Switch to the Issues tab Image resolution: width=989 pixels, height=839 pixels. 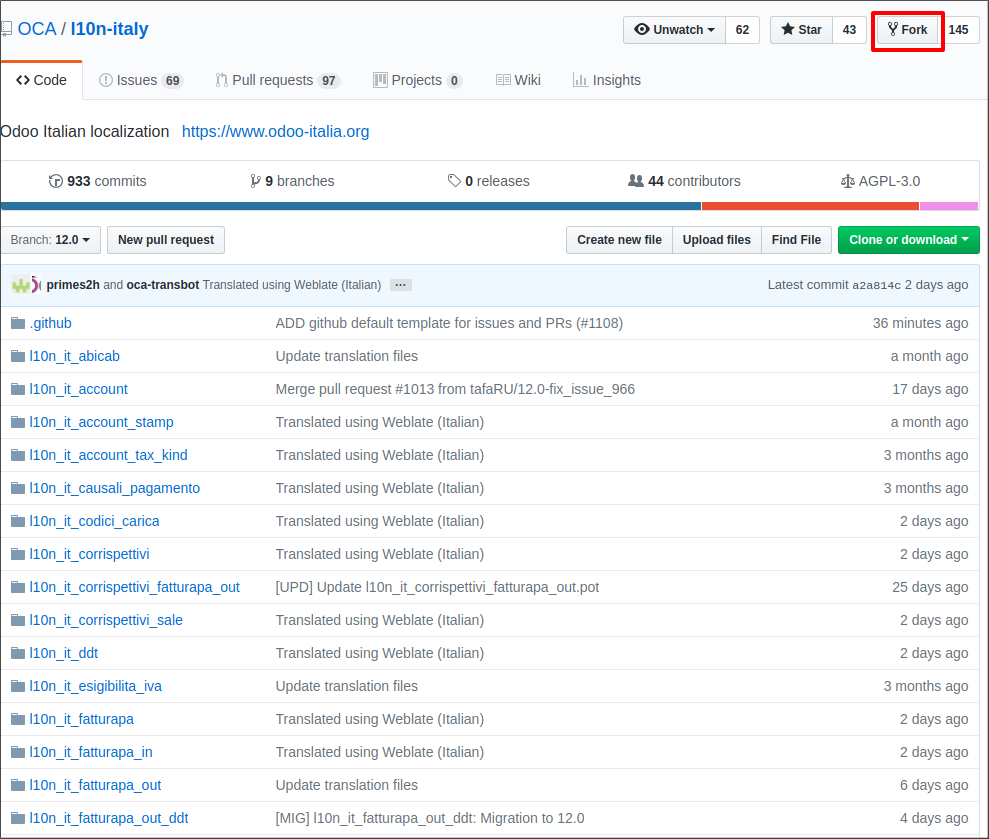[140, 80]
